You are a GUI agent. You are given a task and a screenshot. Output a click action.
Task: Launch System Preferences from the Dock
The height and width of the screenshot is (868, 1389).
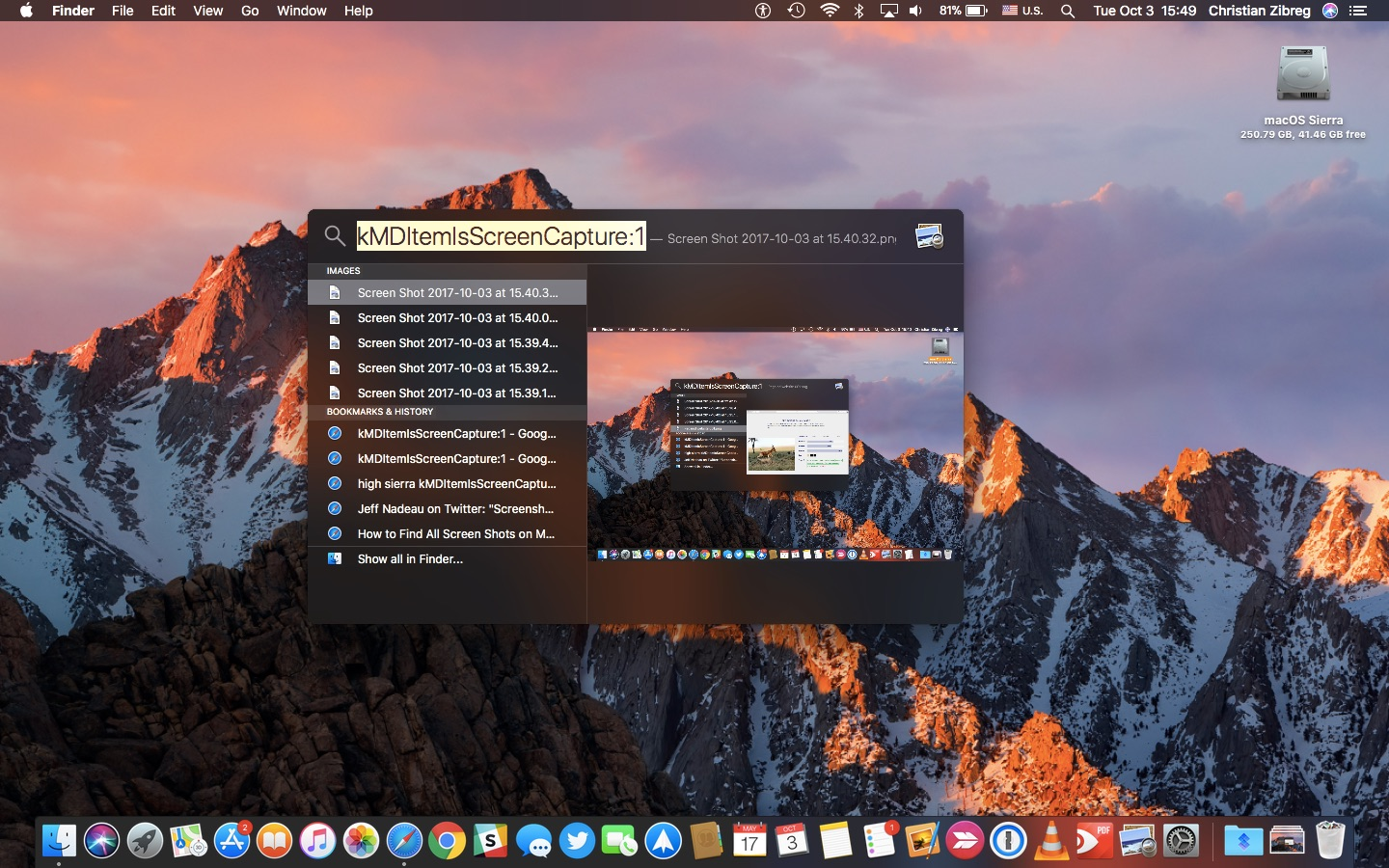1182,841
